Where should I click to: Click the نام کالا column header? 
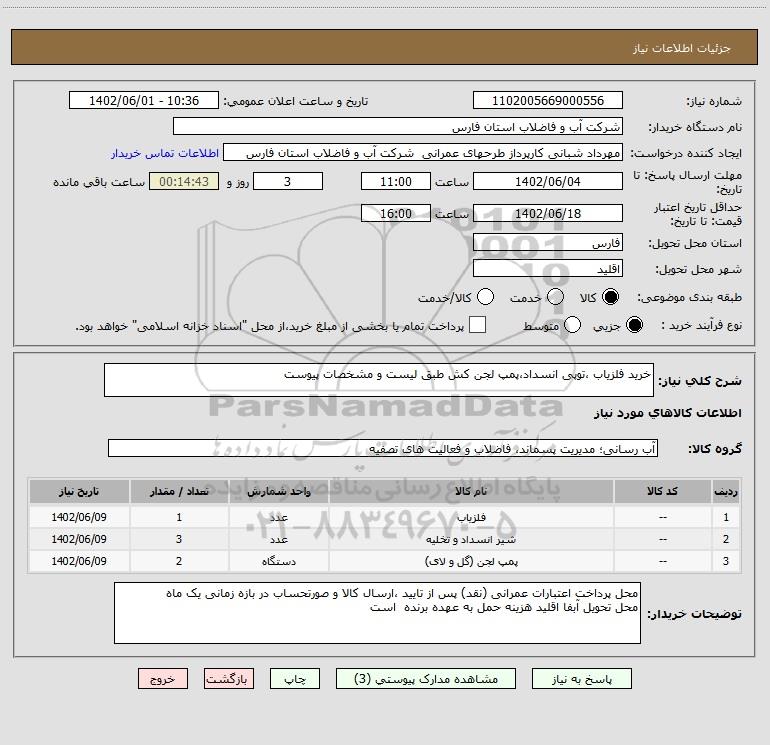[x=471, y=491]
